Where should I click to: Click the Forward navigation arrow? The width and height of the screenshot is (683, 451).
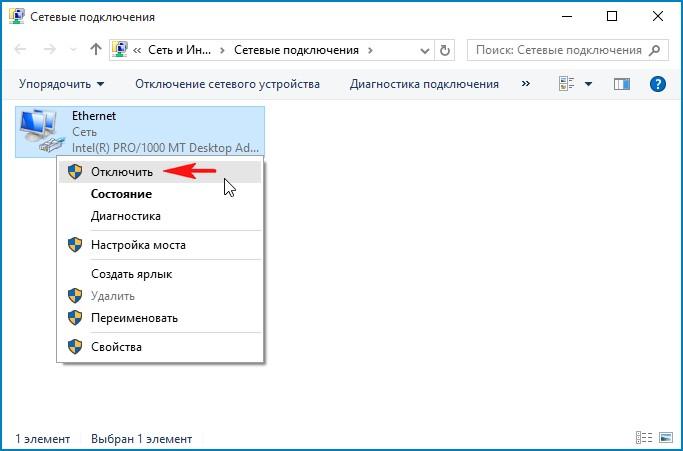click(50, 50)
